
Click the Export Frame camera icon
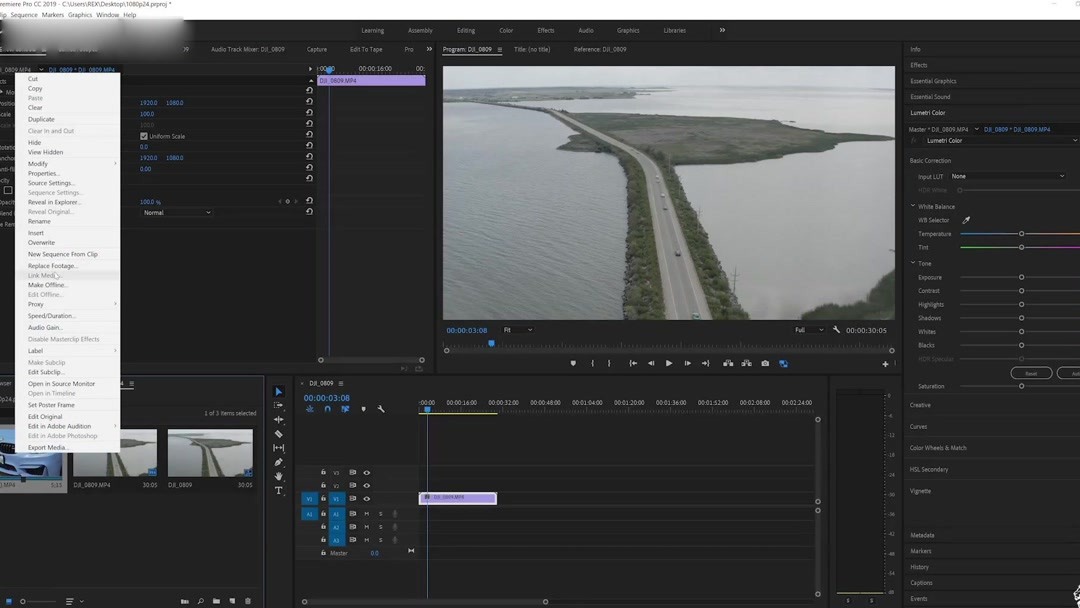[x=765, y=364]
